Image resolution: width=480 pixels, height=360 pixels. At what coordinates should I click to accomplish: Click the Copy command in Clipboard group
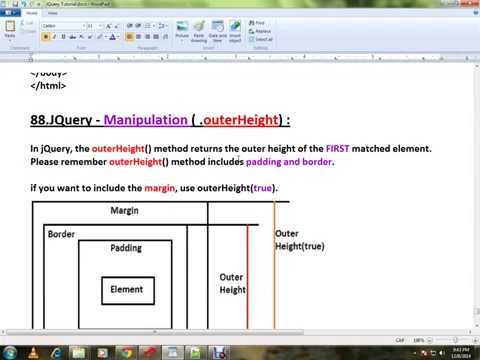(27, 31)
